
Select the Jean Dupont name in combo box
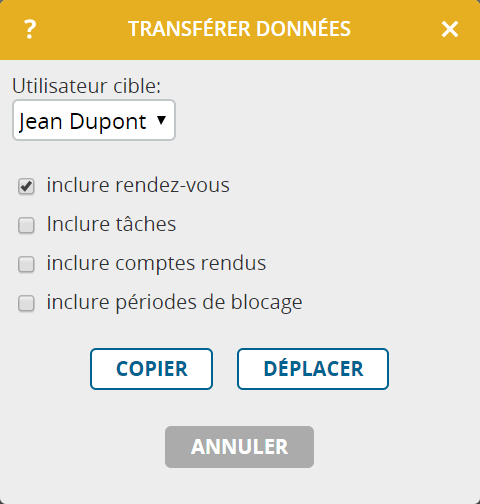(82, 121)
